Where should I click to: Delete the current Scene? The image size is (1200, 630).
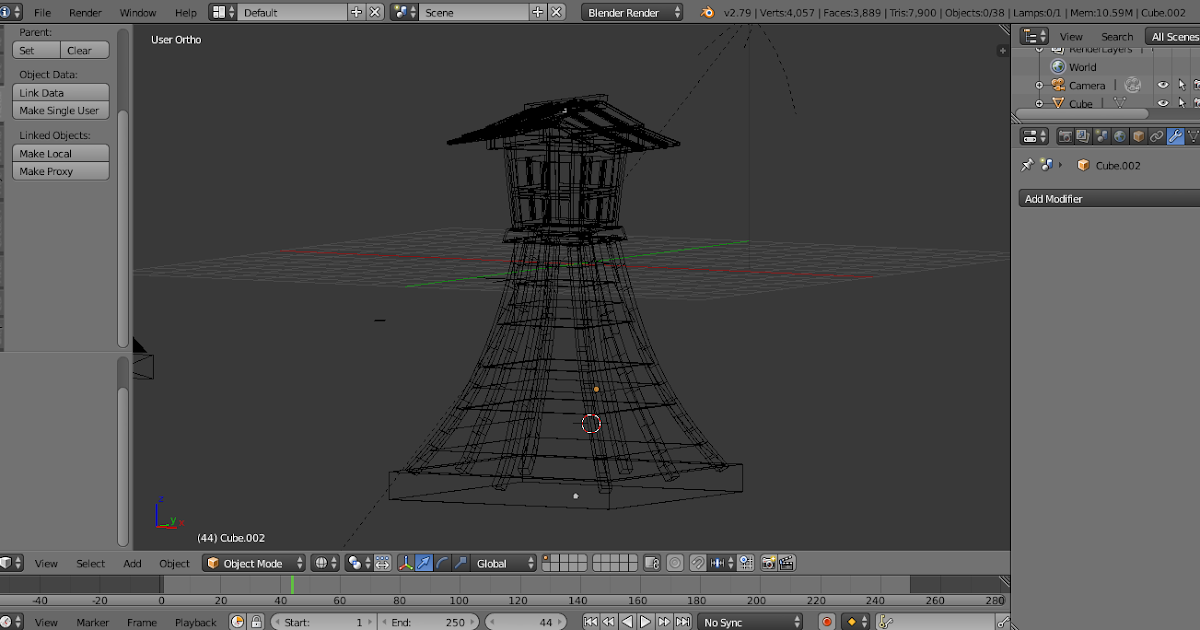(x=557, y=13)
